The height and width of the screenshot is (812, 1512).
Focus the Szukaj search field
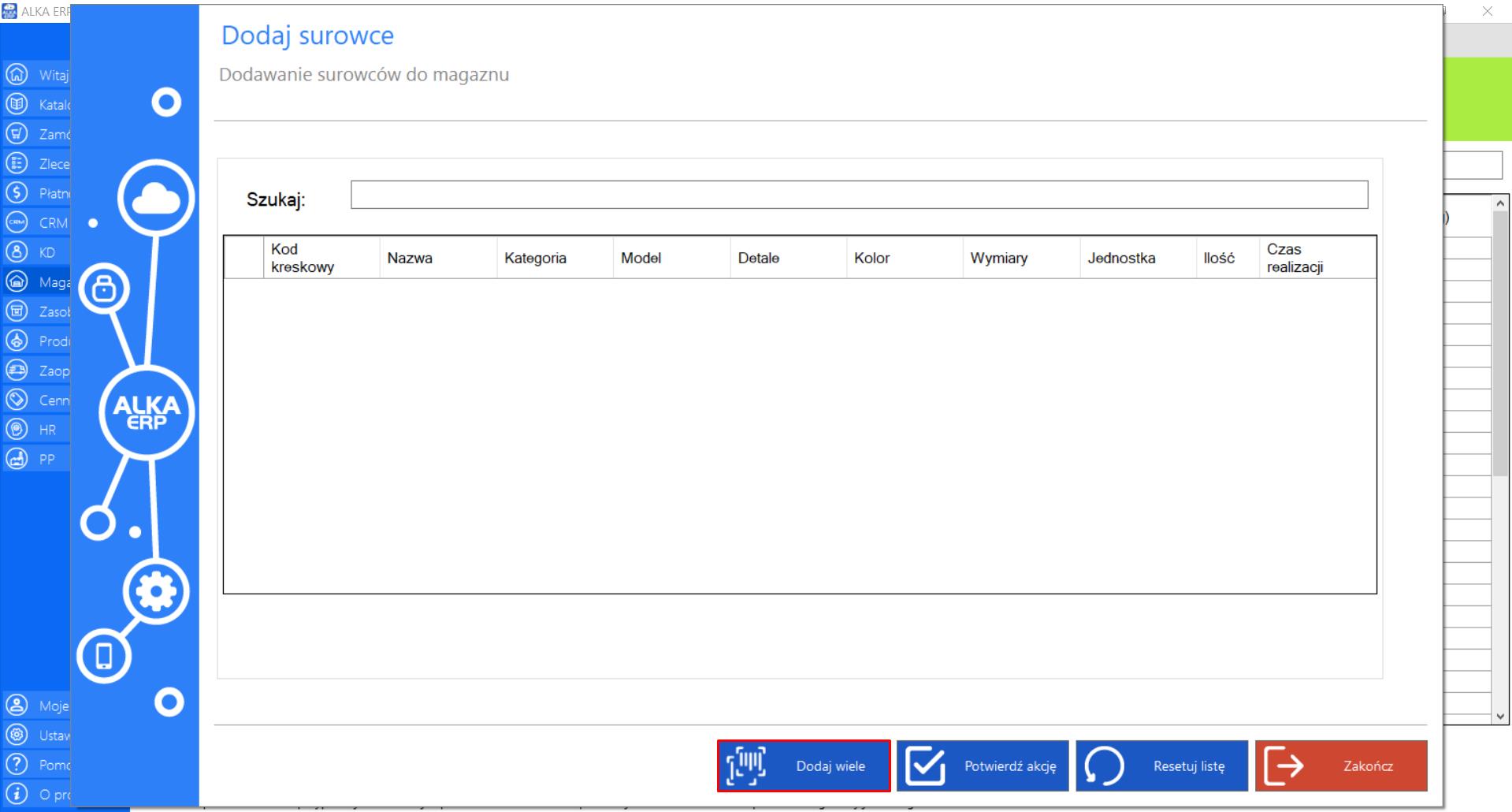pyautogui.click(x=859, y=195)
